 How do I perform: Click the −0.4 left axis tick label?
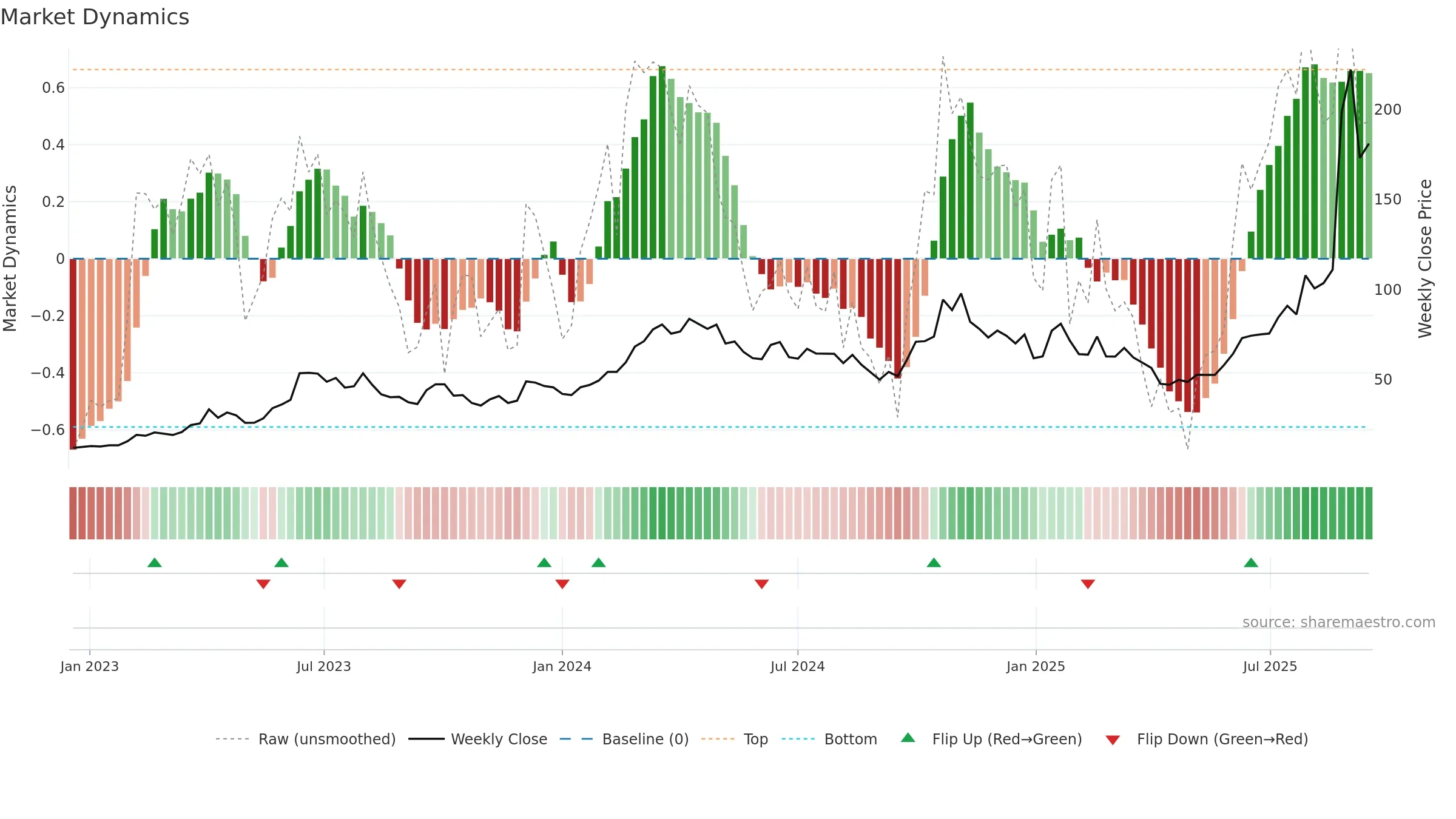pyautogui.click(x=48, y=373)
